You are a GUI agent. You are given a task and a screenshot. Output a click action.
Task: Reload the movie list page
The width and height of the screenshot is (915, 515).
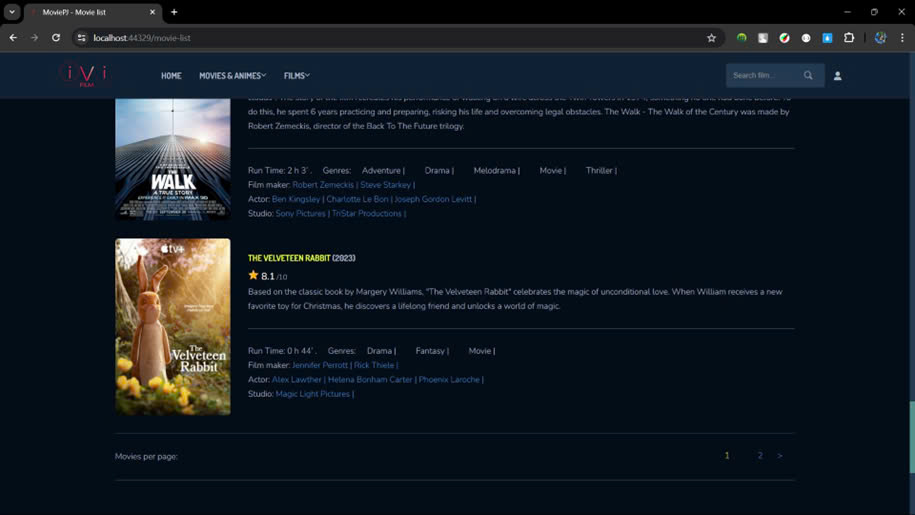coord(56,38)
